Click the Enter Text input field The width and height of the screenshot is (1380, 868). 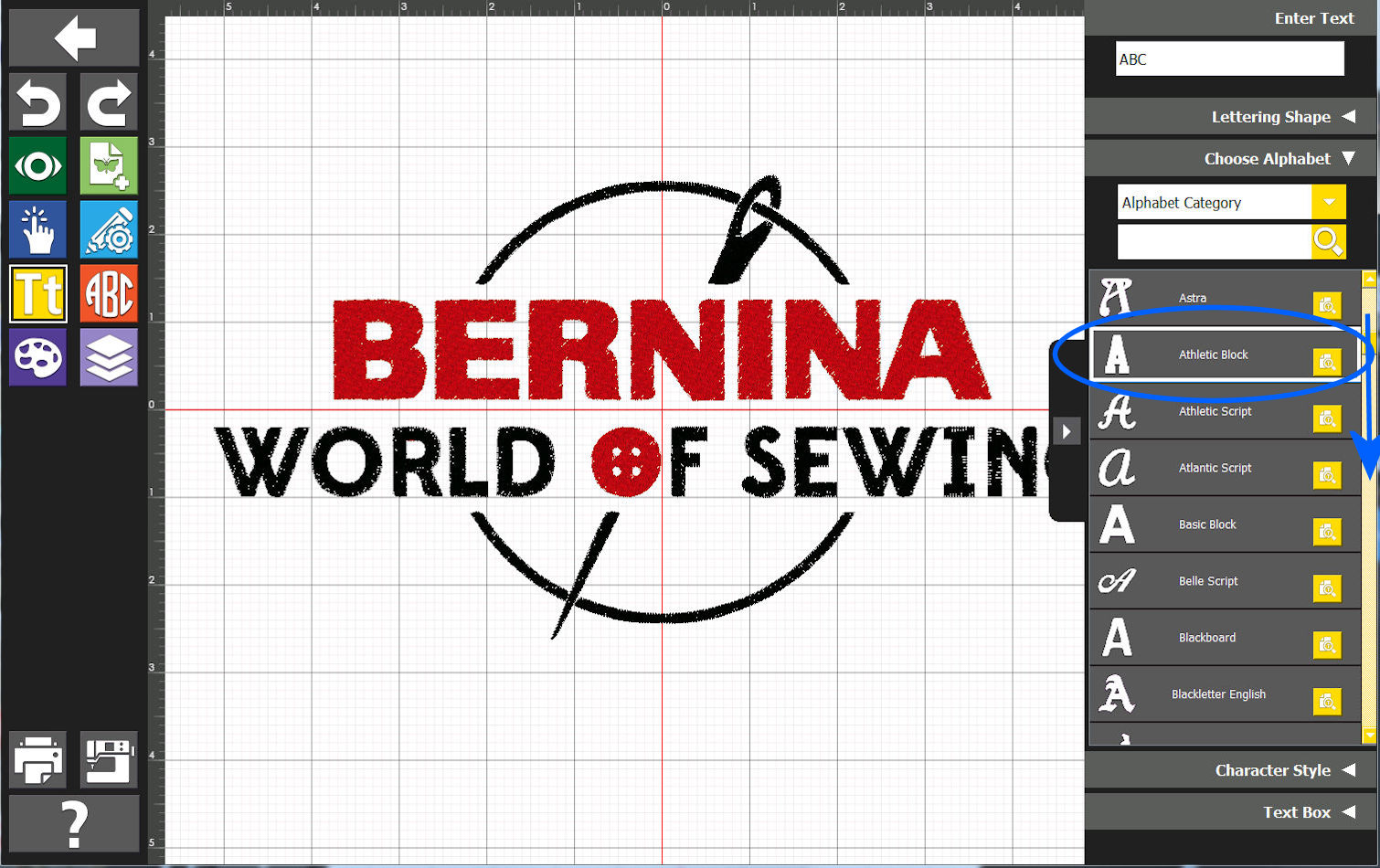pyautogui.click(x=1230, y=59)
